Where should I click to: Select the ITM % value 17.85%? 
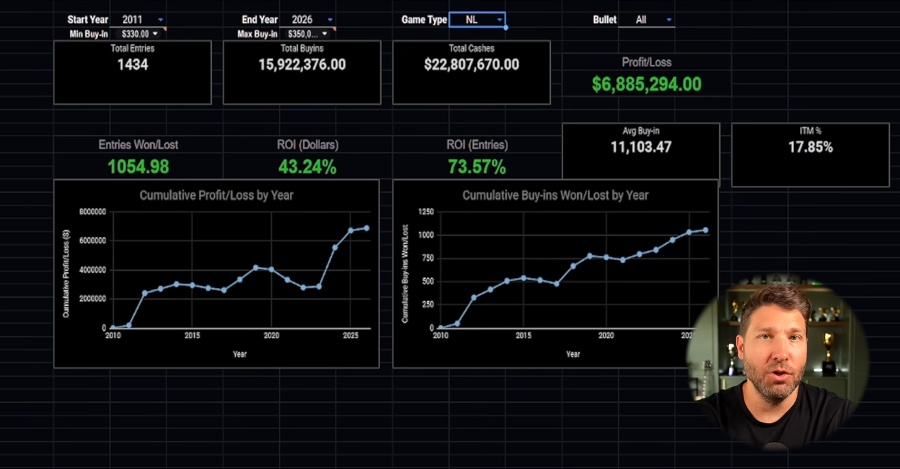coord(810,147)
